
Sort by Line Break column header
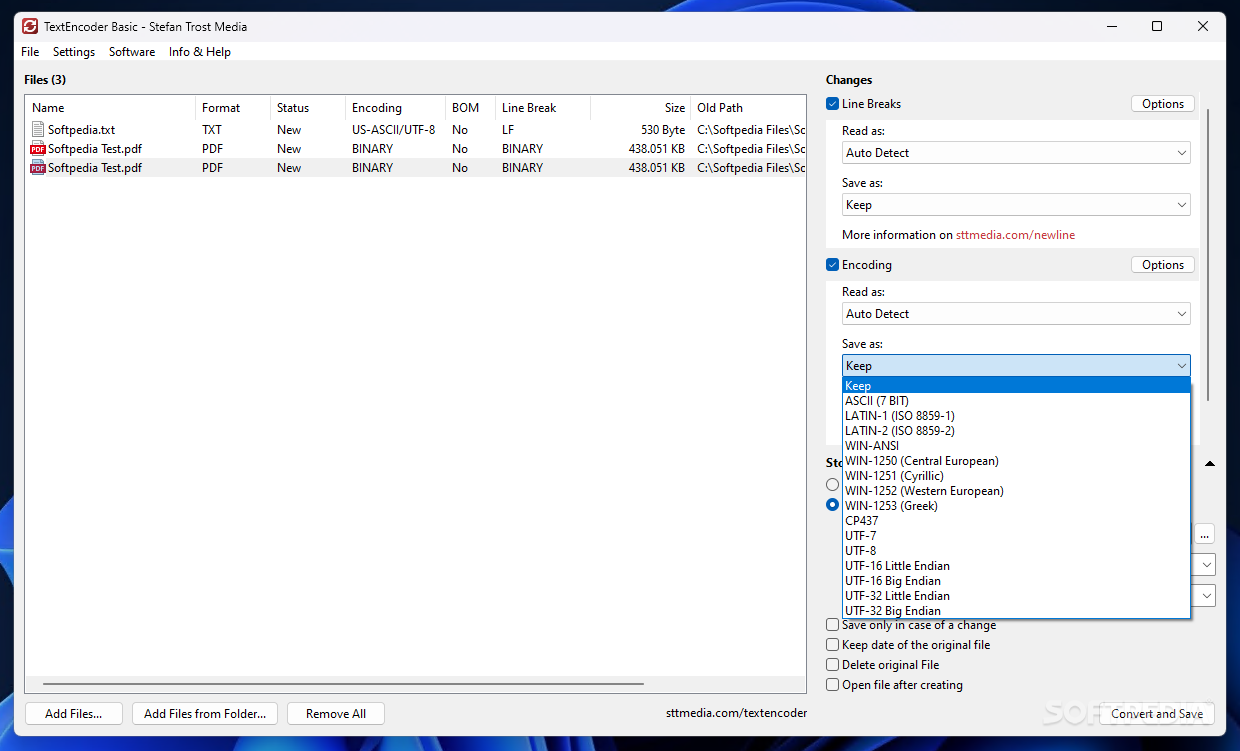click(543, 108)
